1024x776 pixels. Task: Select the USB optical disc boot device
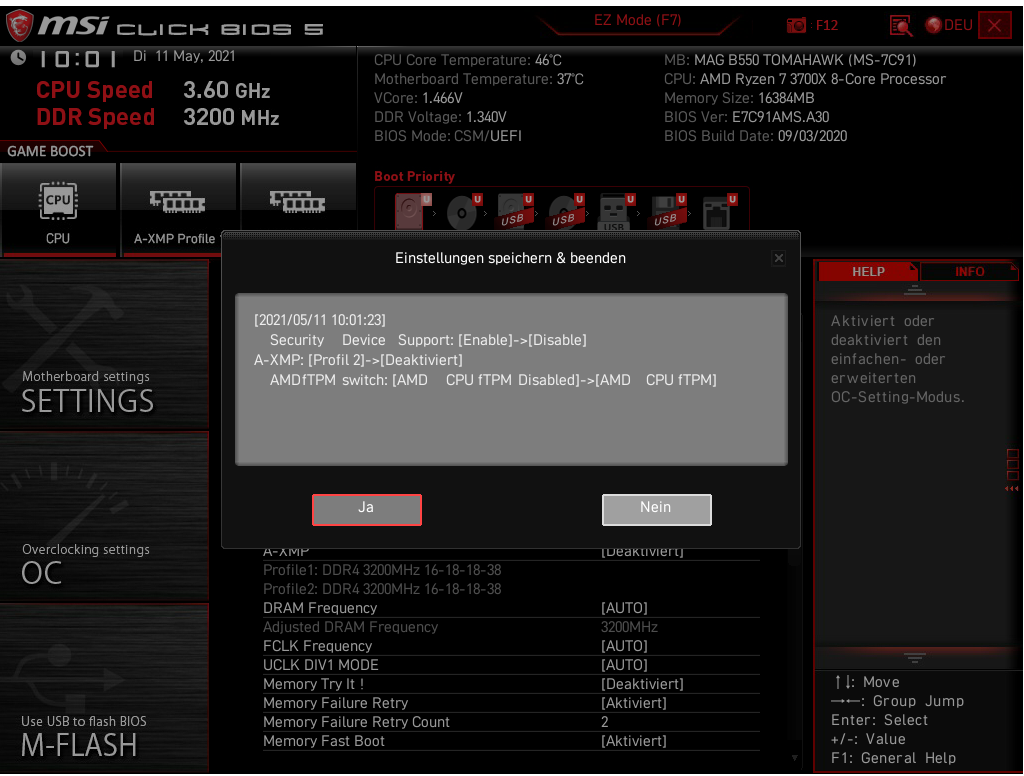click(x=566, y=210)
